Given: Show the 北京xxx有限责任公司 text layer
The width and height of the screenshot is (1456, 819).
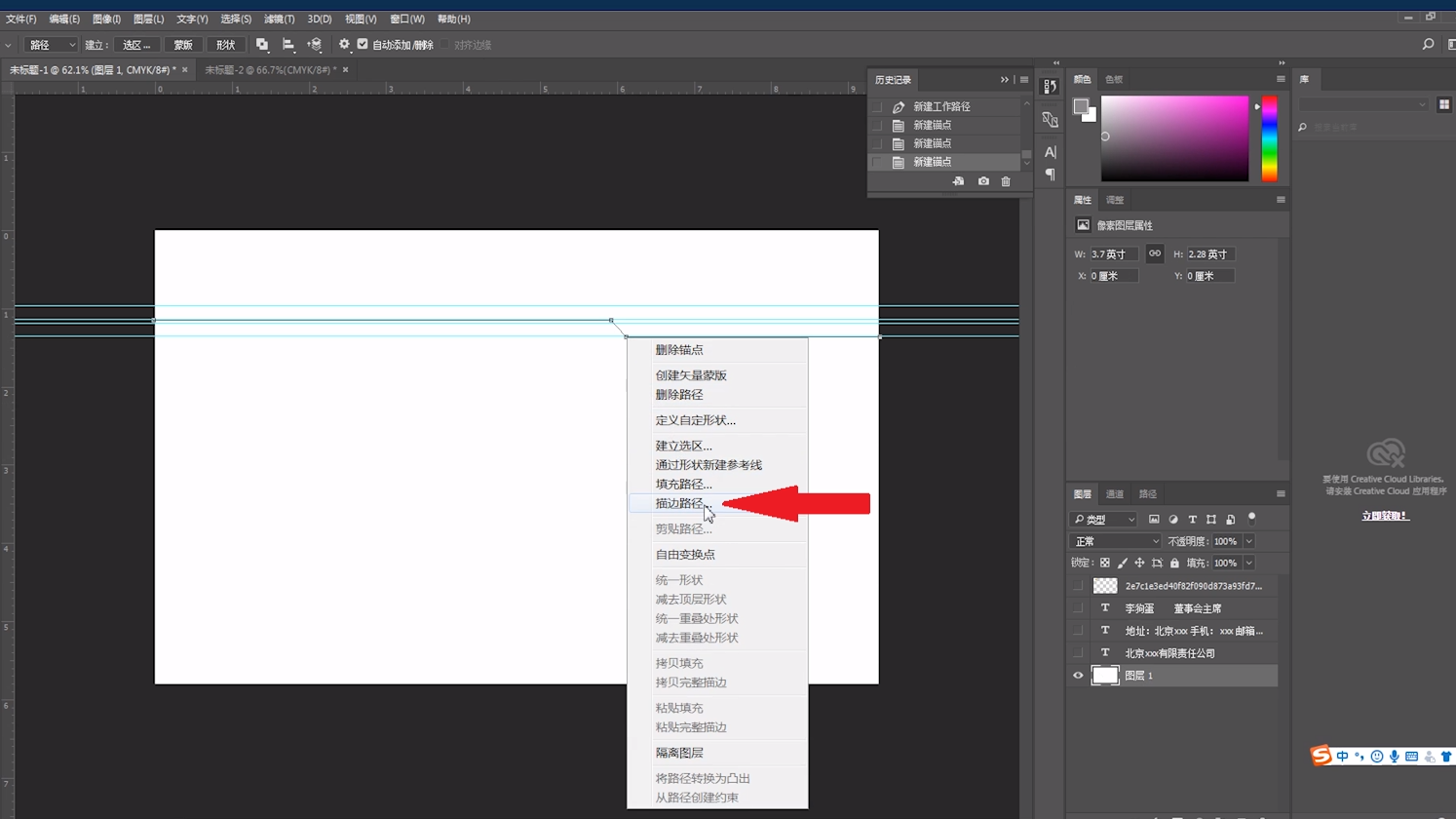Looking at the screenshot, I should [1078, 653].
